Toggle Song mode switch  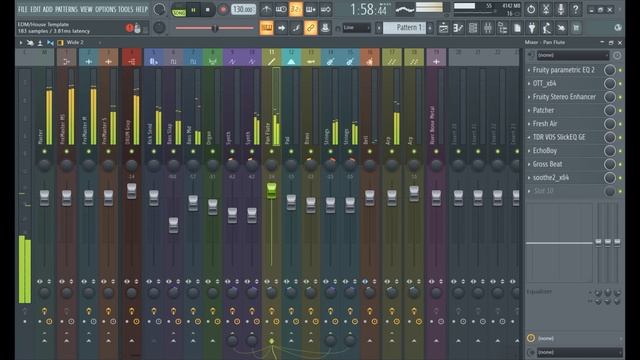pos(179,9)
